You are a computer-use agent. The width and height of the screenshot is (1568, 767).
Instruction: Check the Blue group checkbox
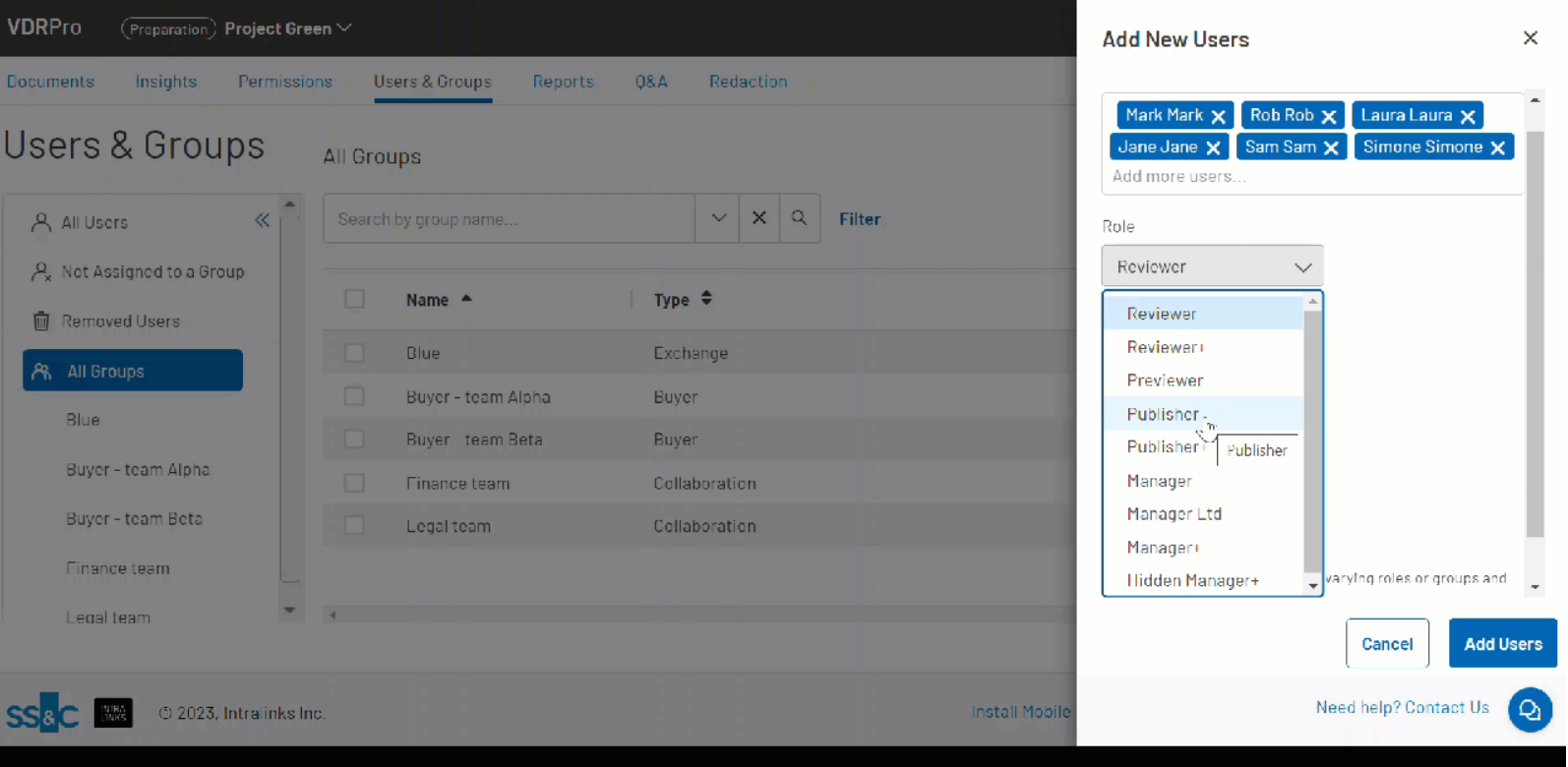click(x=354, y=353)
